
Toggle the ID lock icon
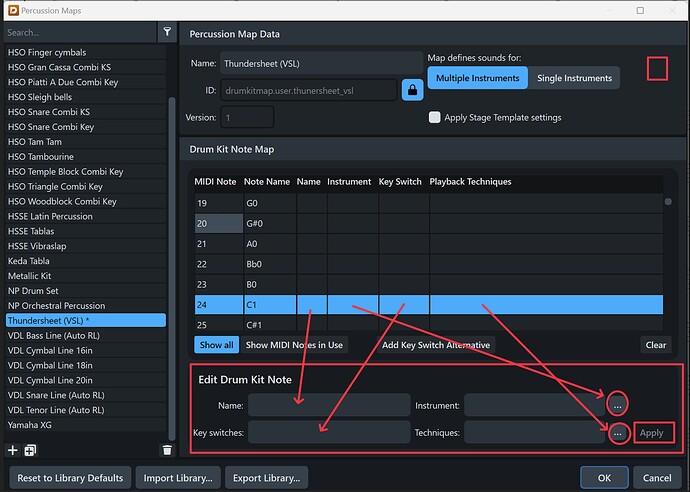pyautogui.click(x=412, y=90)
